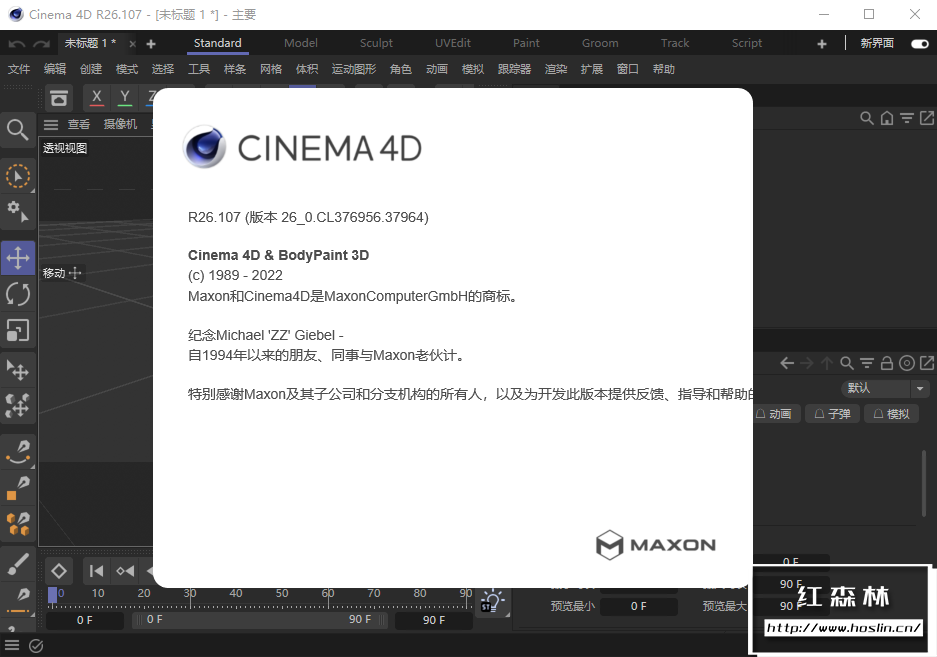Click the timeline preview range bar

click(260, 620)
